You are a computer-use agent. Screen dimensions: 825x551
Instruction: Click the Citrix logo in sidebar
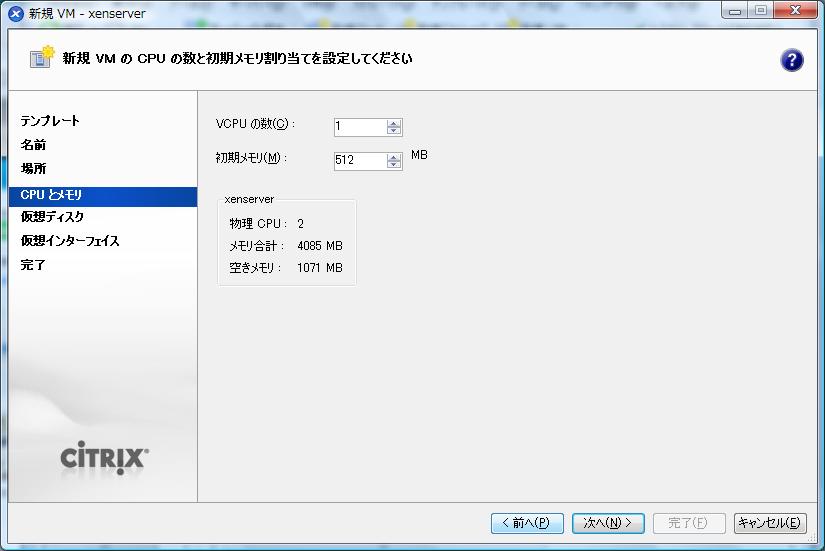pyautogui.click(x=104, y=458)
